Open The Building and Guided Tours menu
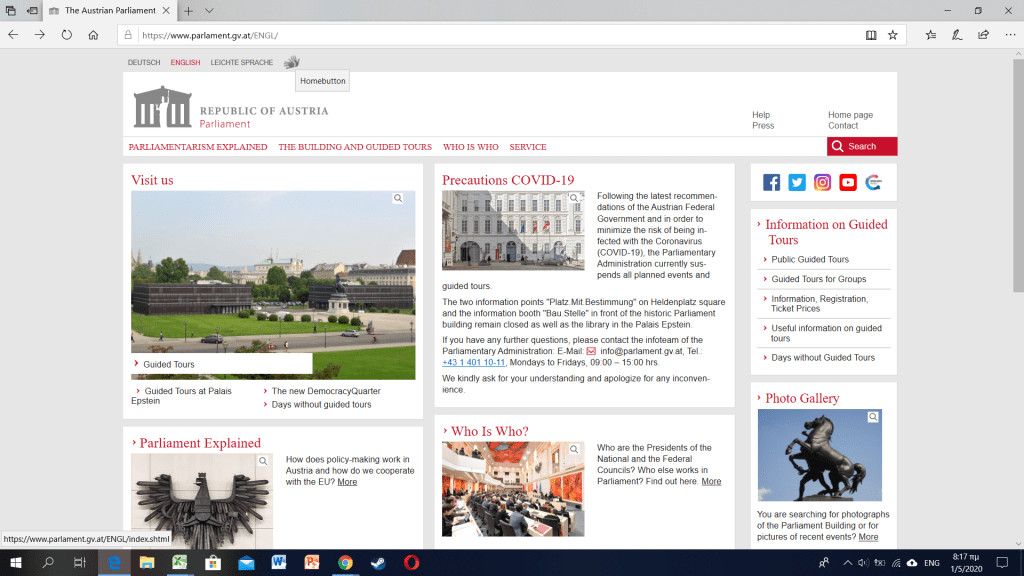The height and width of the screenshot is (576, 1024). pyautogui.click(x=355, y=147)
